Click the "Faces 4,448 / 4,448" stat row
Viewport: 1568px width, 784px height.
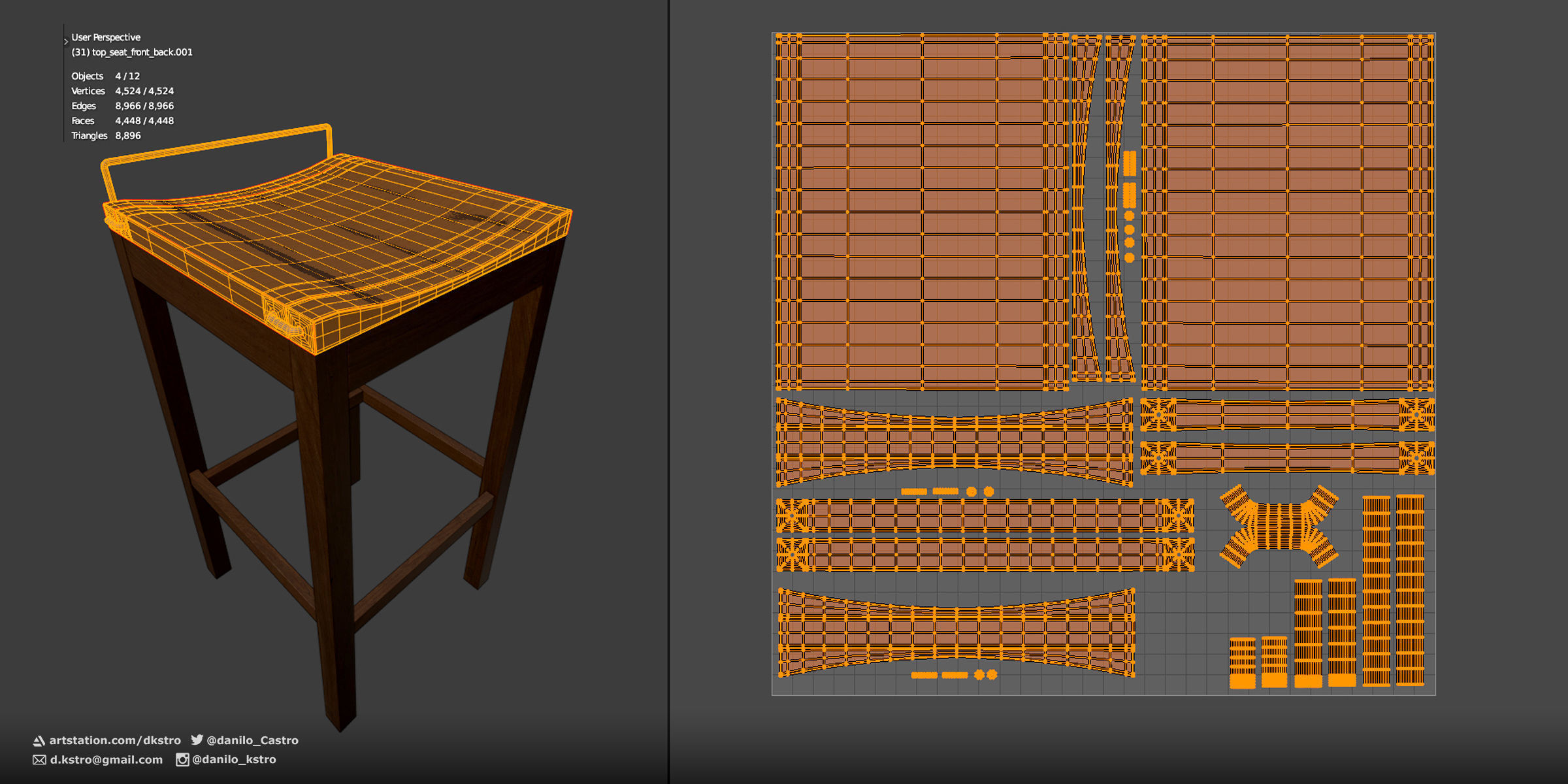pyautogui.click(x=122, y=121)
